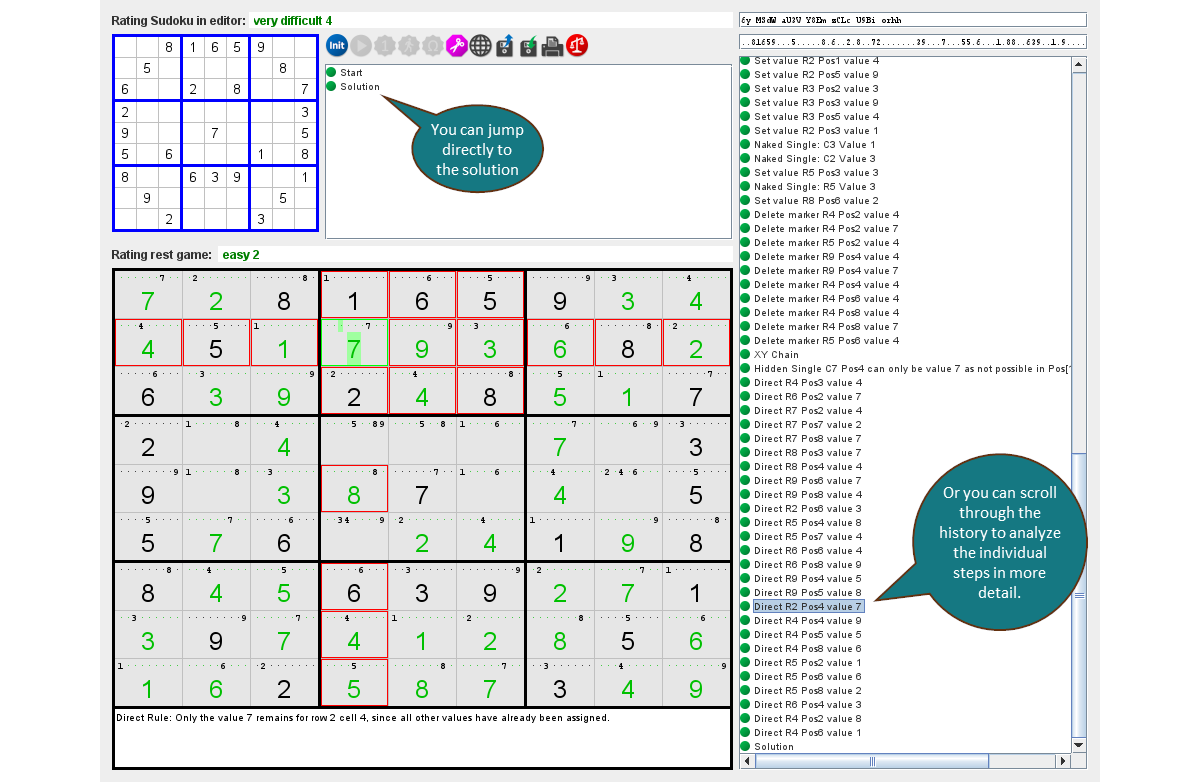Click history list scroll up arrow
The width and height of the screenshot is (1200, 782).
tap(1079, 65)
